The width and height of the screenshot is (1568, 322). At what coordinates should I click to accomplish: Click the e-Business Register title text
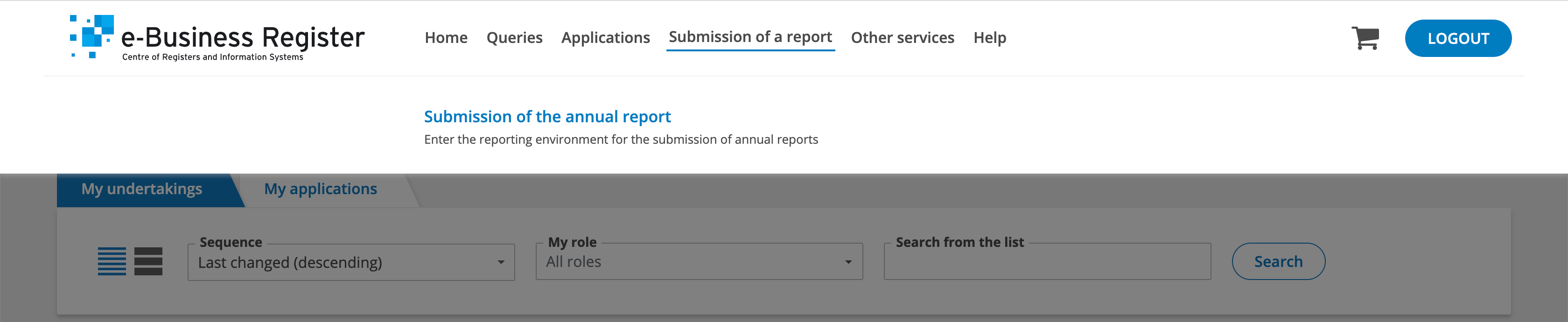243,37
